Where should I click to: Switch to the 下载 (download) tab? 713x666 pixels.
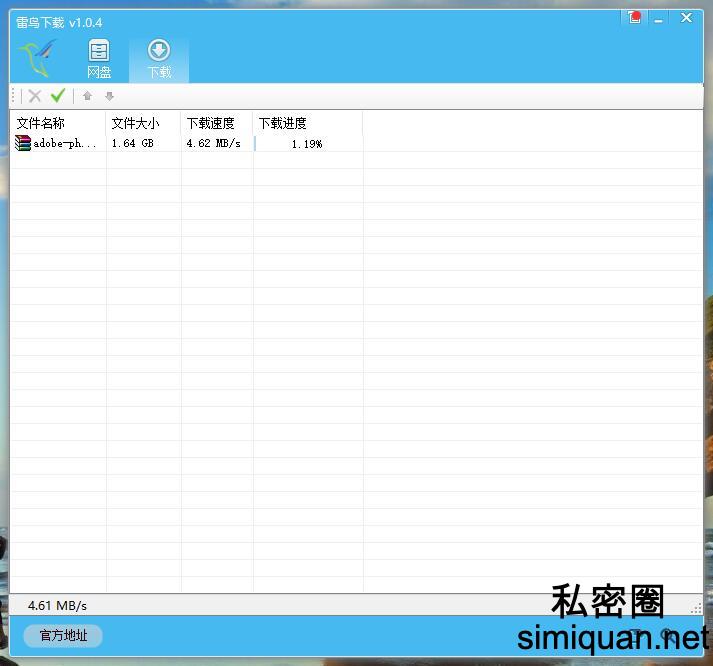(x=159, y=59)
